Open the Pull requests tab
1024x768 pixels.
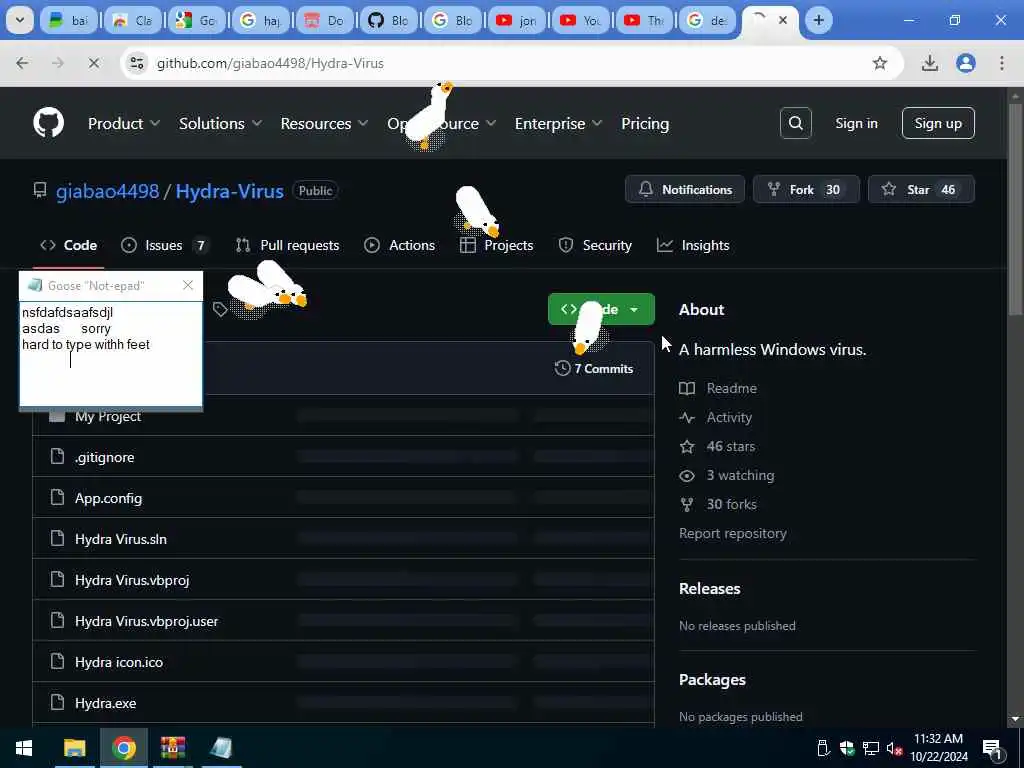tap(287, 246)
